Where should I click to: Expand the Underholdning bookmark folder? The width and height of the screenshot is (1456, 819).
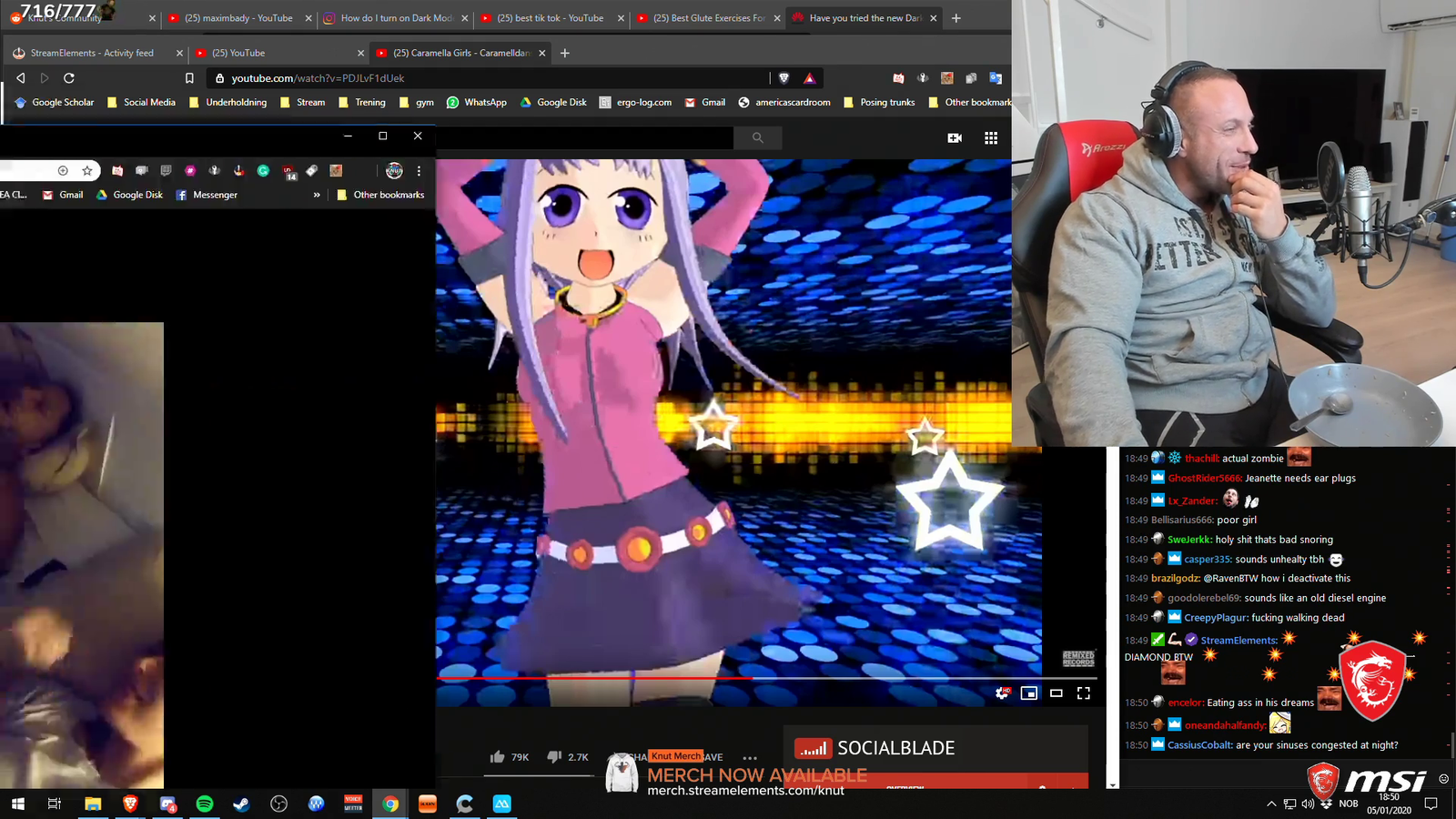[227, 103]
